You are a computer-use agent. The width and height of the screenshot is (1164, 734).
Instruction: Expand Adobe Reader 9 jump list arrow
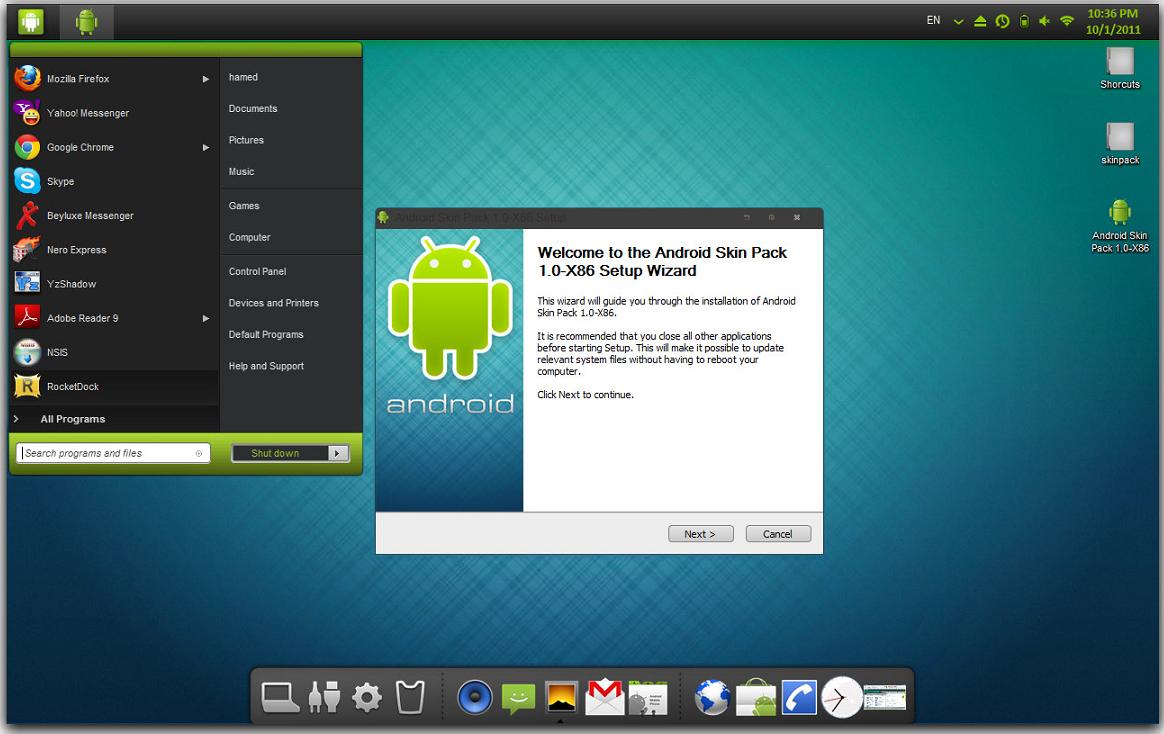coord(206,318)
